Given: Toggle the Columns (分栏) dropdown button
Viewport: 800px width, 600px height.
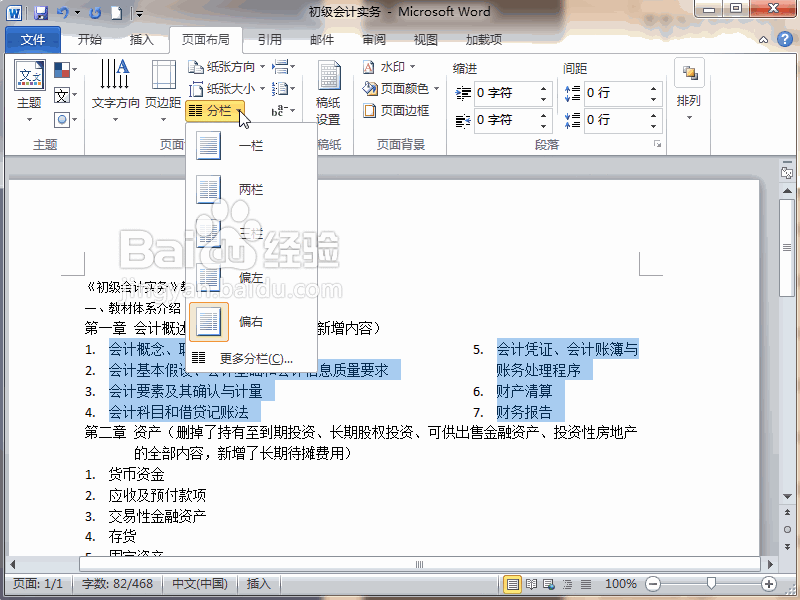Looking at the screenshot, I should tap(215, 110).
